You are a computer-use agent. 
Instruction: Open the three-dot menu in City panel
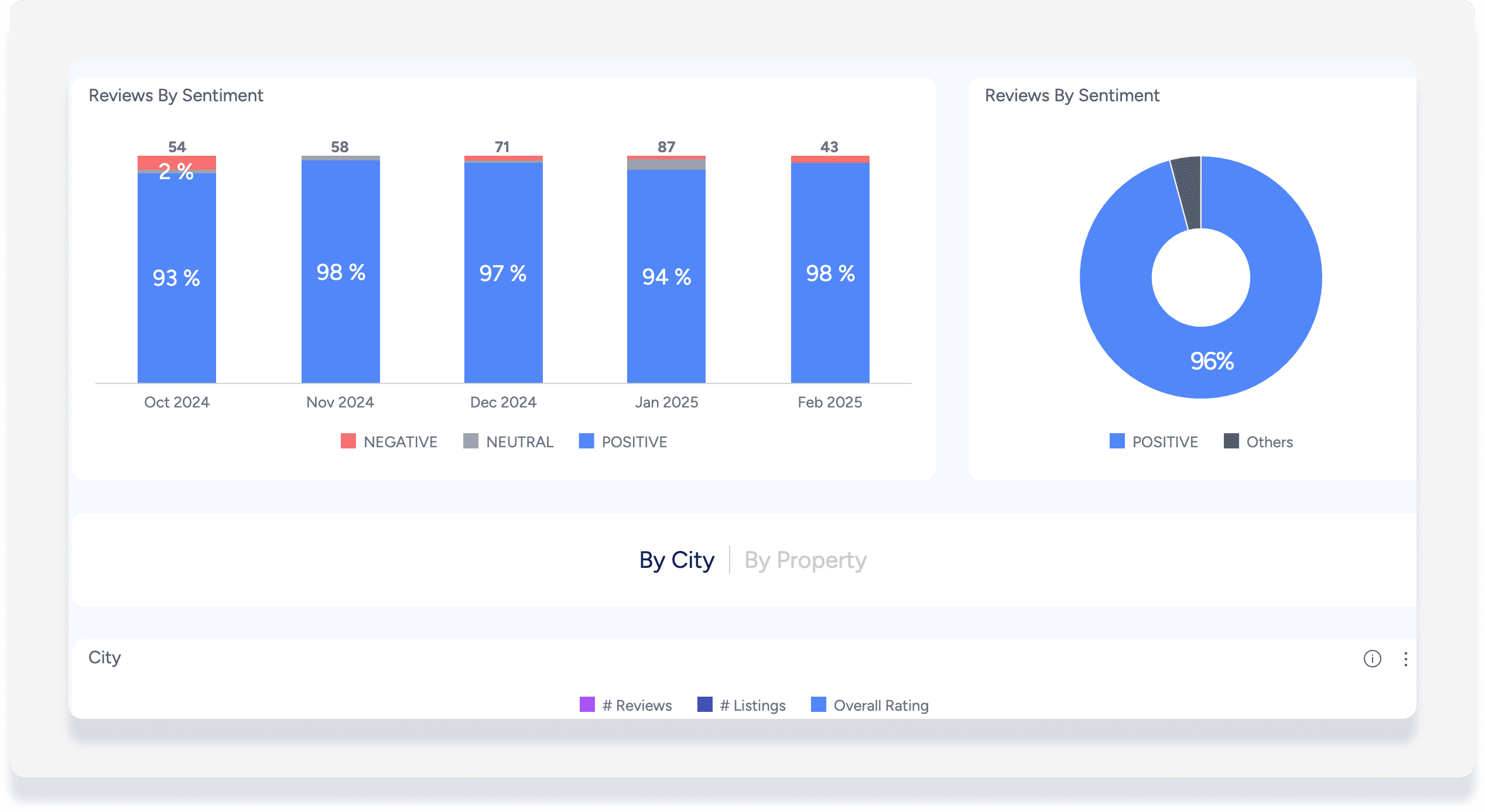[1405, 659]
